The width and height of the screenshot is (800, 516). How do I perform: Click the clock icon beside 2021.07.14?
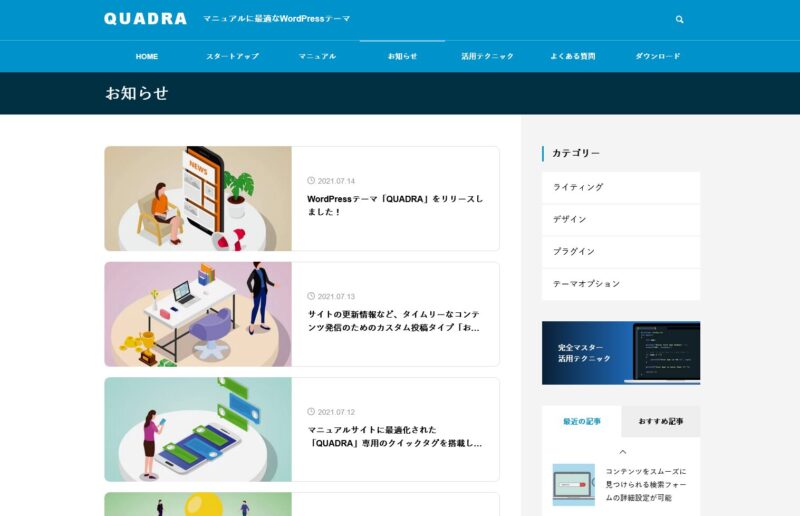311,181
